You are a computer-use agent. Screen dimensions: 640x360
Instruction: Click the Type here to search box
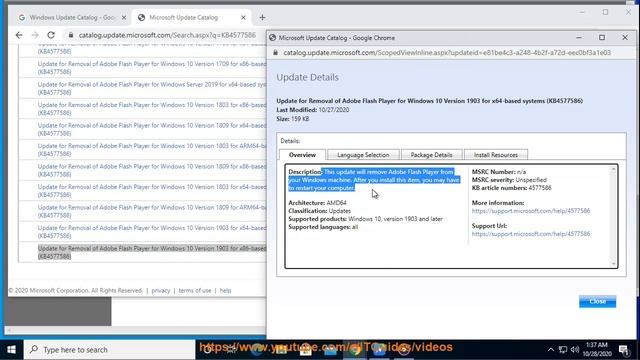pyautogui.click(x=109, y=350)
